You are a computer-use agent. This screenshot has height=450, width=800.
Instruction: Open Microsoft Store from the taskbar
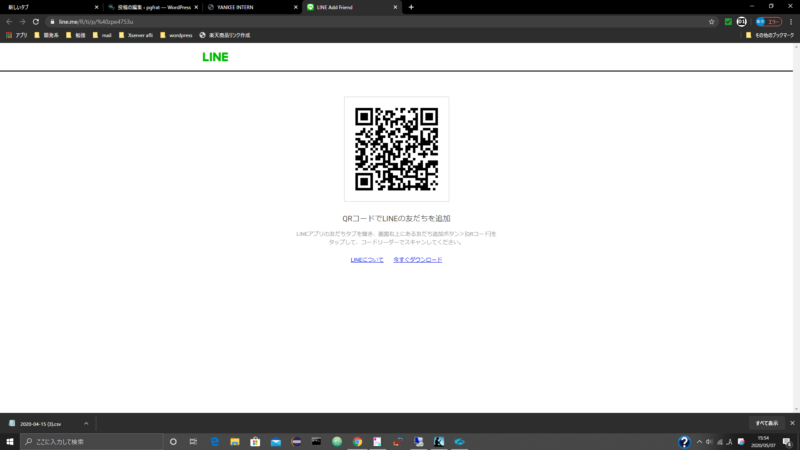pos(255,441)
